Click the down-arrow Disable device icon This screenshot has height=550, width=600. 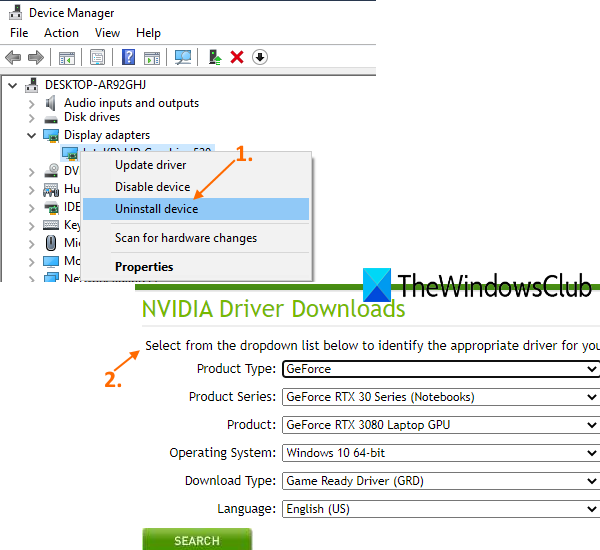pos(260,57)
